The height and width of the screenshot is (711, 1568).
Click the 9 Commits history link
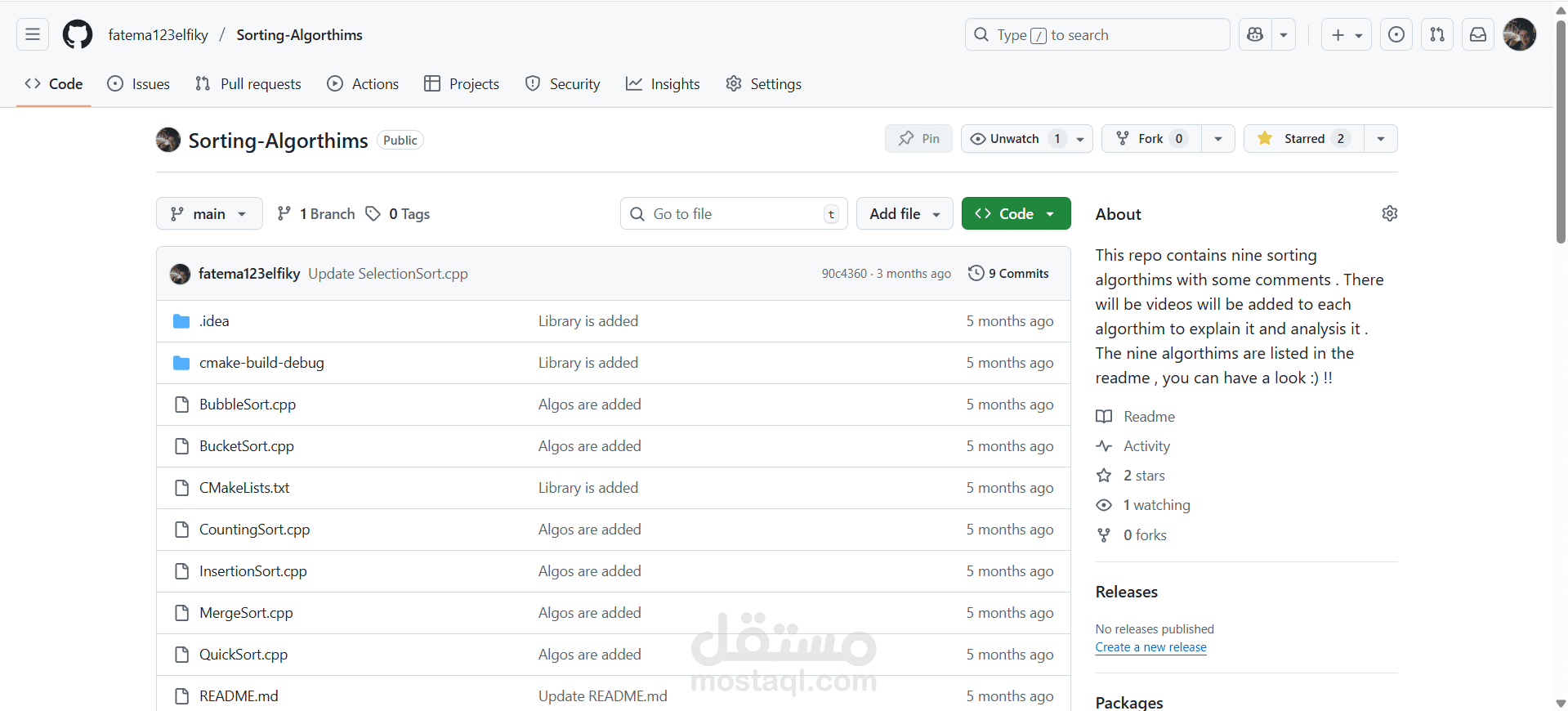[x=1008, y=273]
